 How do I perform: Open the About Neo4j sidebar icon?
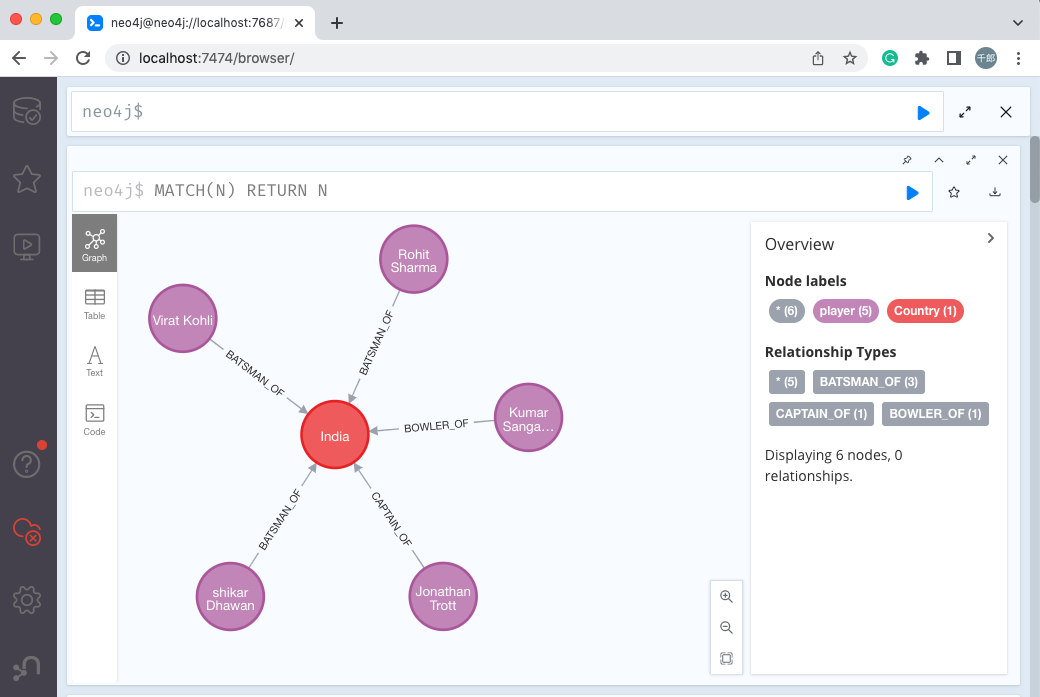27,667
